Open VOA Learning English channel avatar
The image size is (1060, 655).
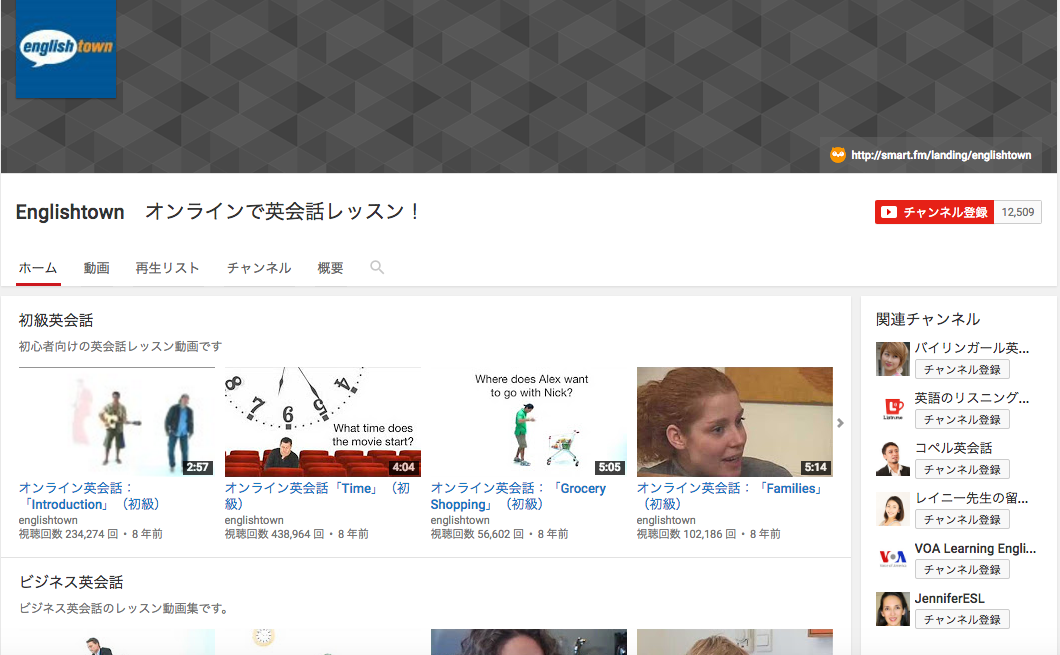click(x=892, y=559)
